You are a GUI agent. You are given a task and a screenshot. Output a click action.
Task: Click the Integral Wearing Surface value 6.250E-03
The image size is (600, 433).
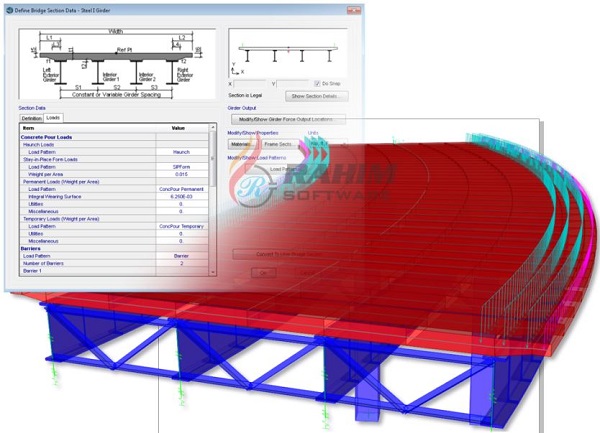pos(181,197)
